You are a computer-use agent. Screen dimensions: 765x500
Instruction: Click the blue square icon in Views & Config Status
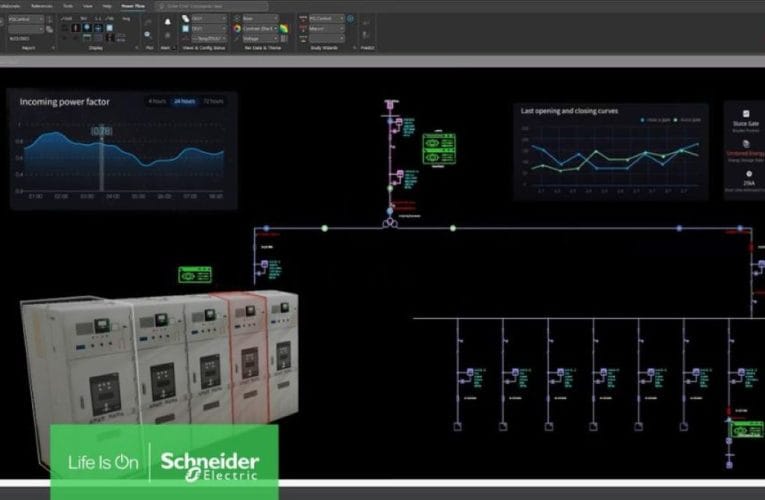pyautogui.click(x=185, y=29)
